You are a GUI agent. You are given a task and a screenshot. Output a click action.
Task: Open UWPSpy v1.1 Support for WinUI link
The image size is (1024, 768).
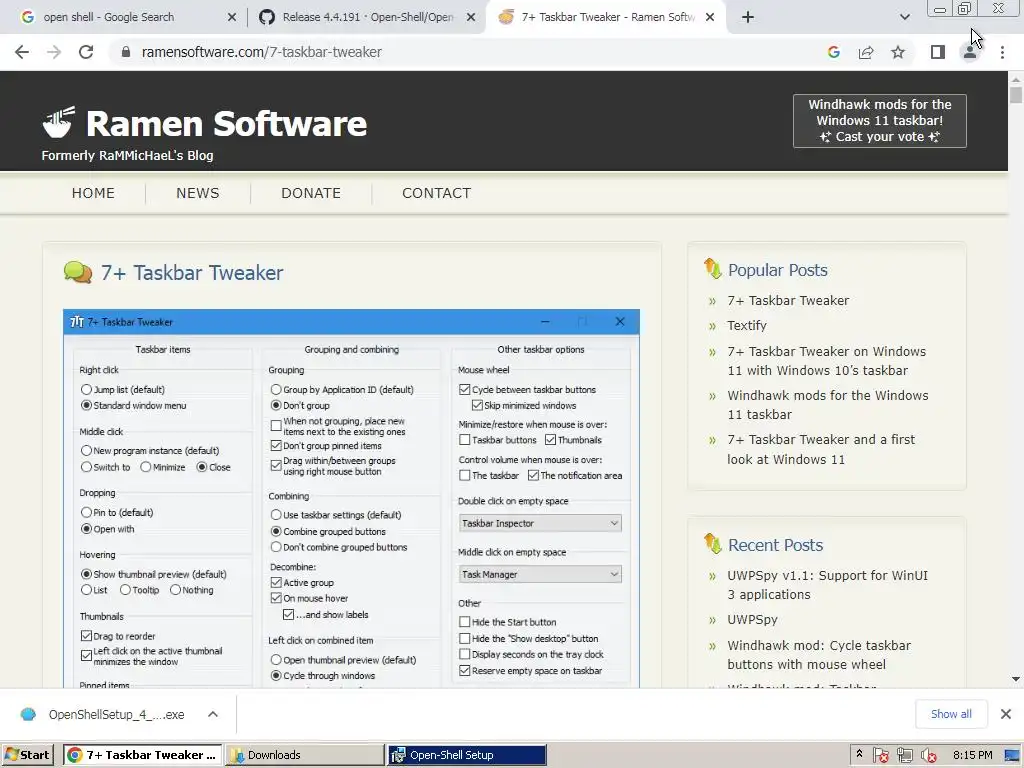point(827,584)
